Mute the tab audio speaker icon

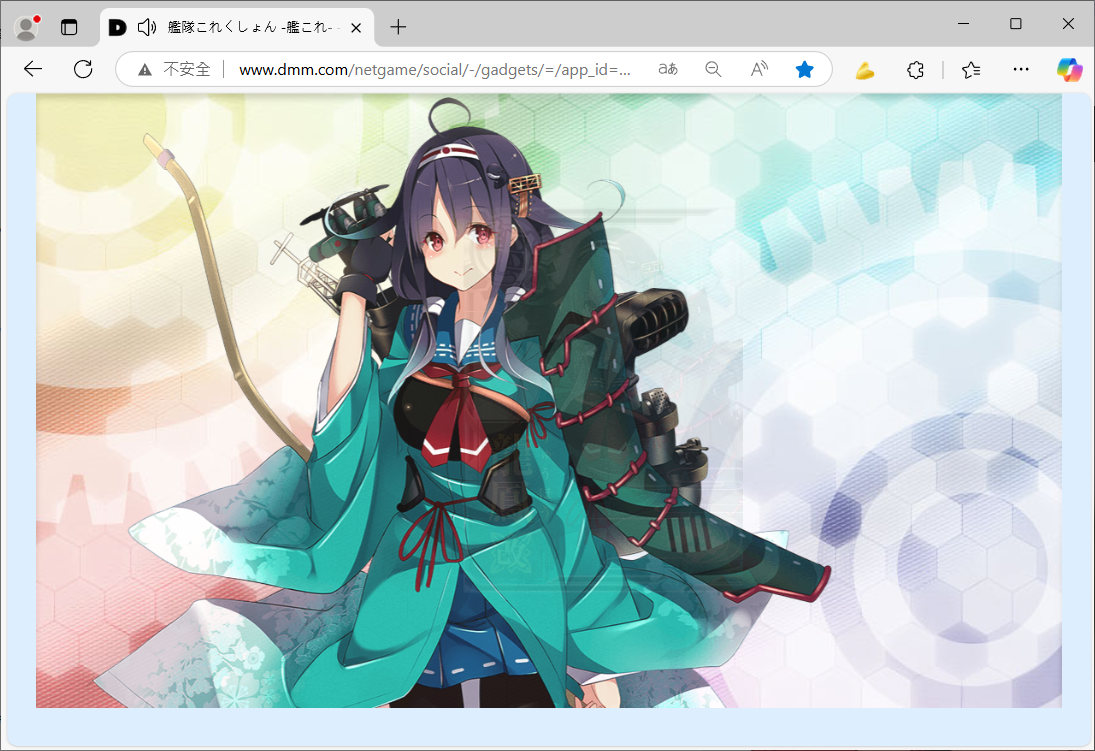pyautogui.click(x=146, y=27)
